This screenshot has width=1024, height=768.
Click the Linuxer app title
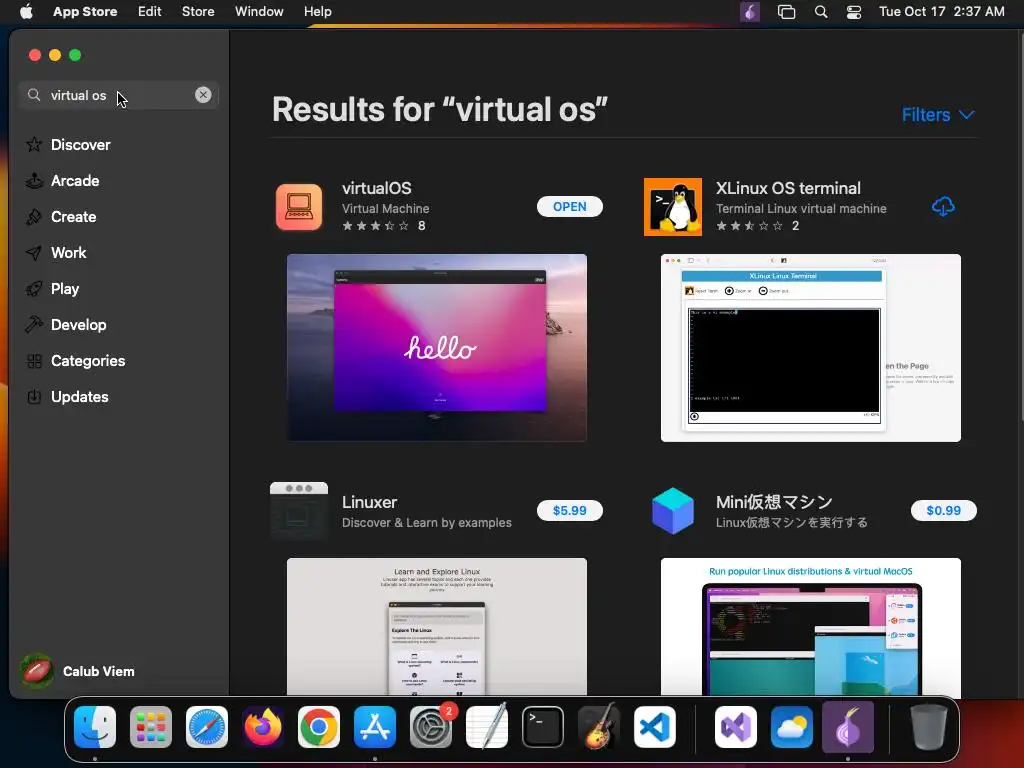370,502
